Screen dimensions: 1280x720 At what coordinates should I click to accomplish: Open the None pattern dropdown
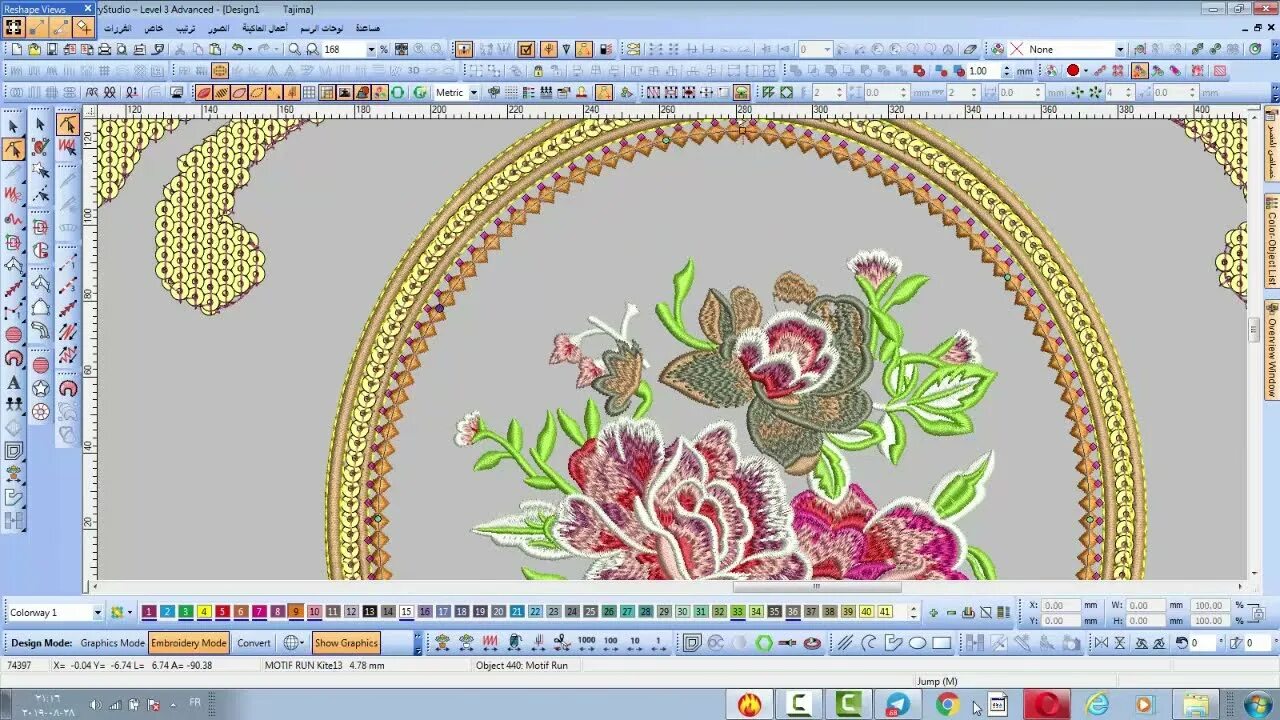coord(1120,49)
